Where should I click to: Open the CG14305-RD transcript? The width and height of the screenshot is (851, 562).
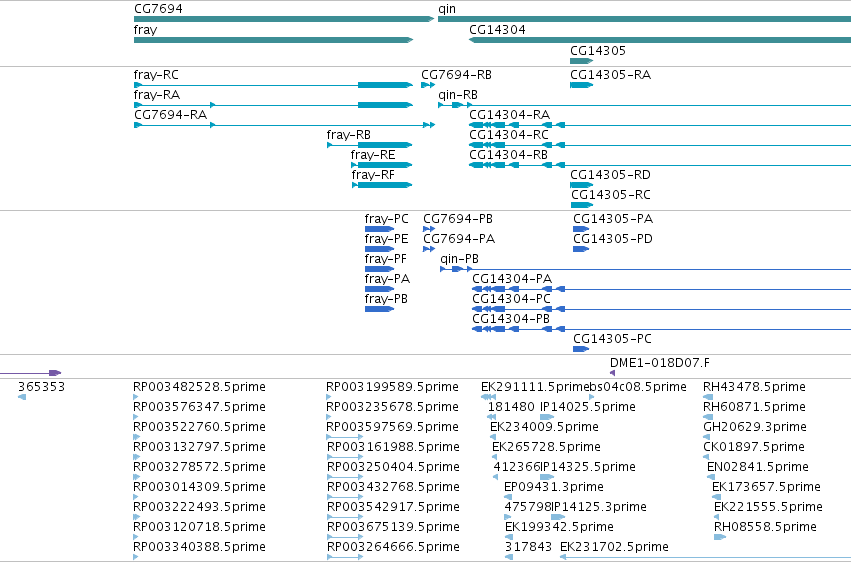tap(611, 175)
